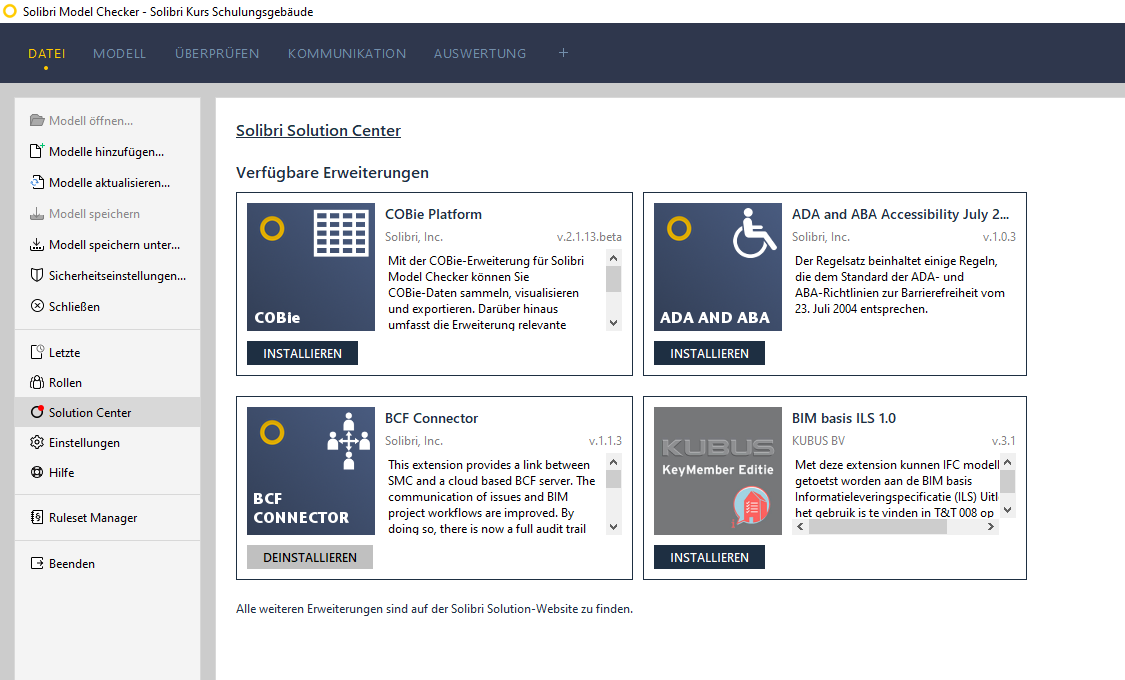The height and width of the screenshot is (680, 1125).
Task: Click the BIM basis ILS 1.0 title
Action: [x=844, y=418]
